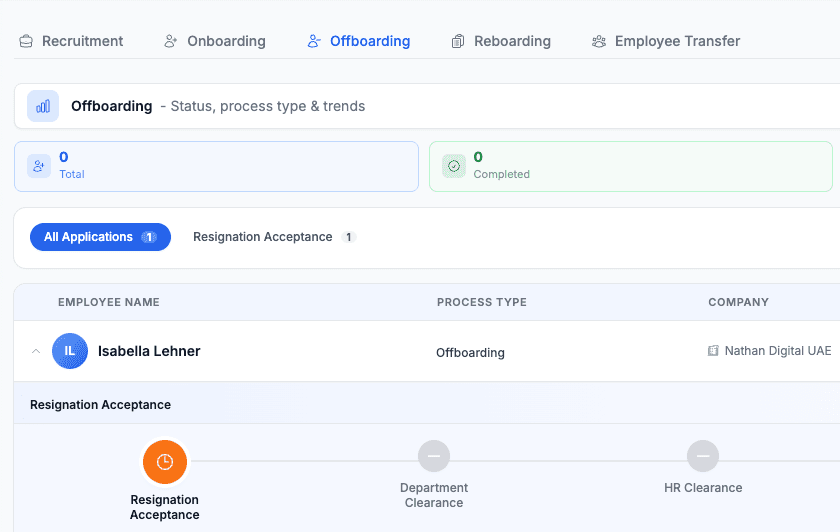Sort by Employee Name column header
Screen dimensions: 840x532
109,302
